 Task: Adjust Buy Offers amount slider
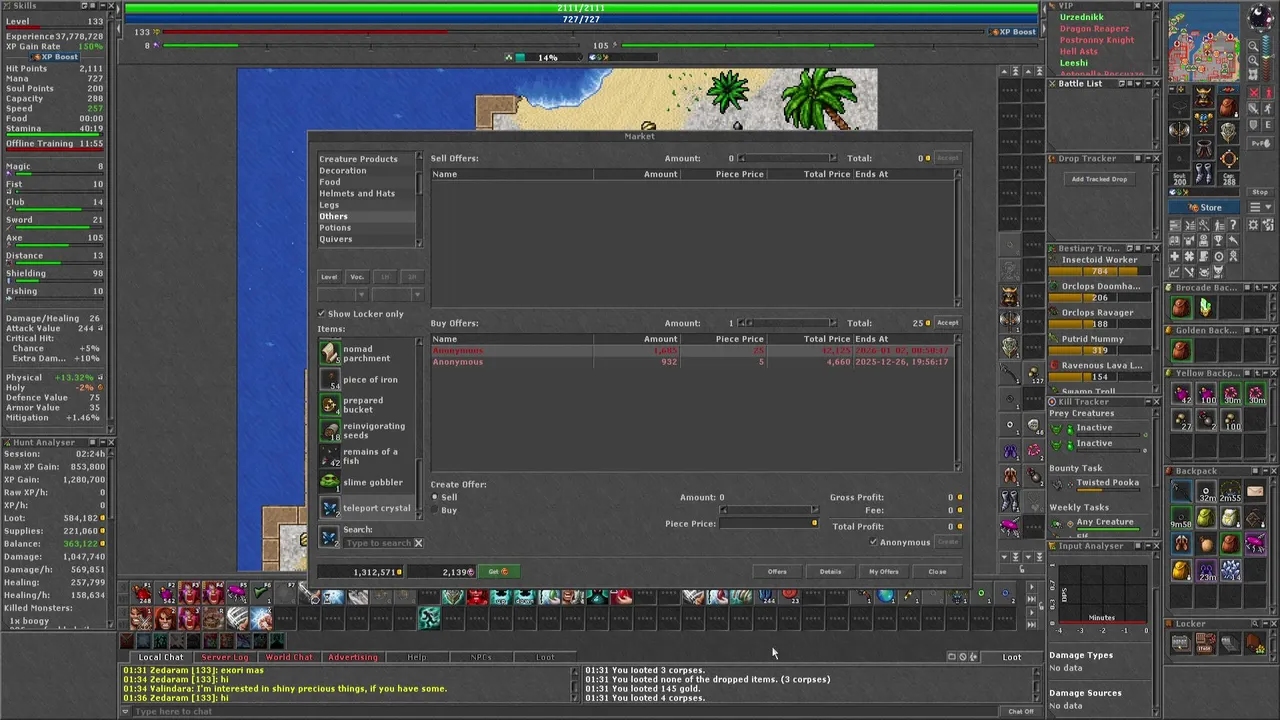point(786,323)
